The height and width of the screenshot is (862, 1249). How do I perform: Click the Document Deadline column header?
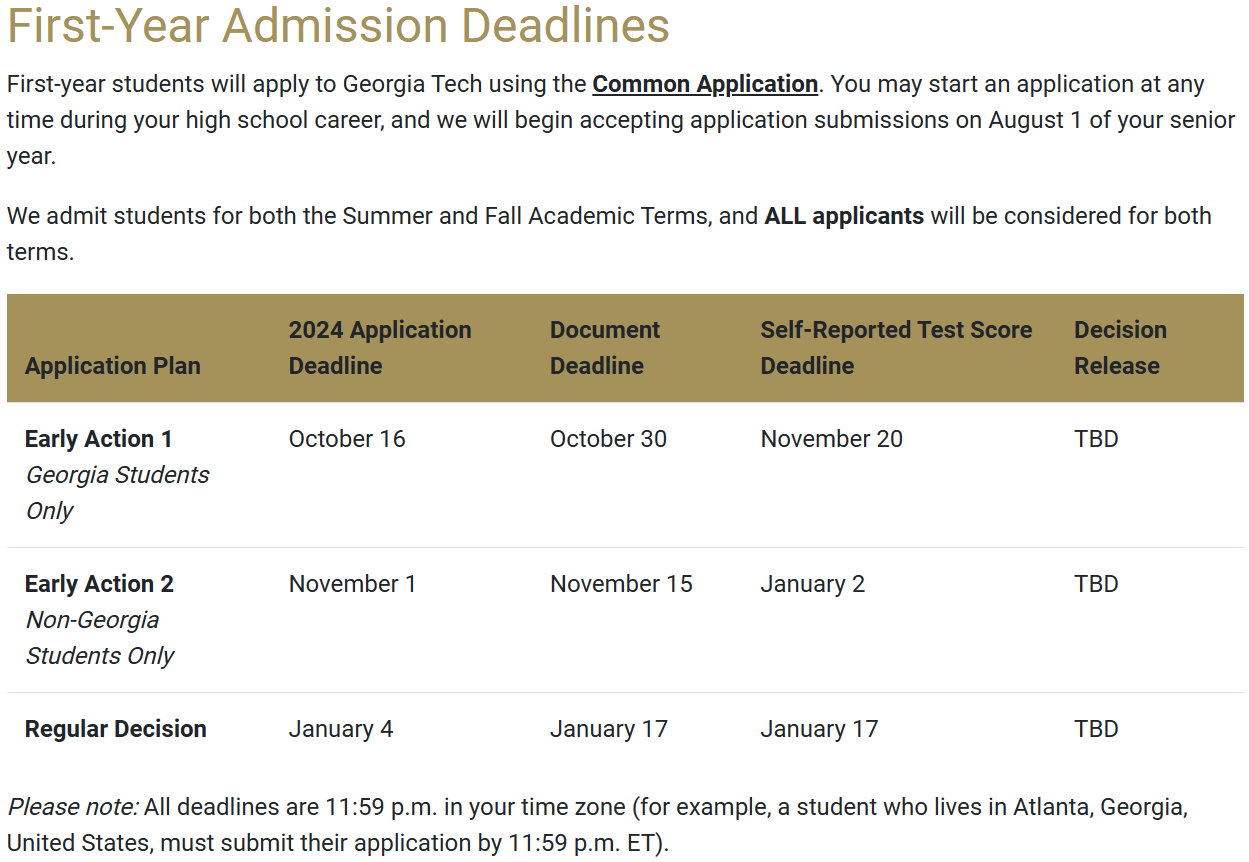[x=605, y=348]
